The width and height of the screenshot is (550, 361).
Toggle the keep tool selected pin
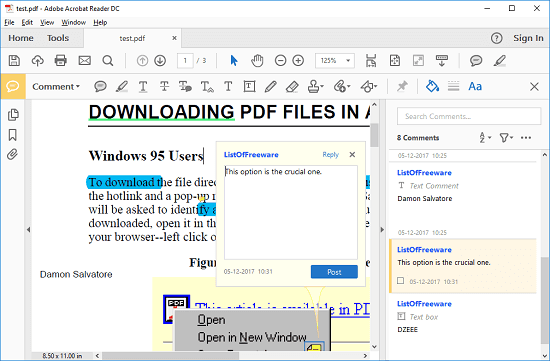coord(402,86)
